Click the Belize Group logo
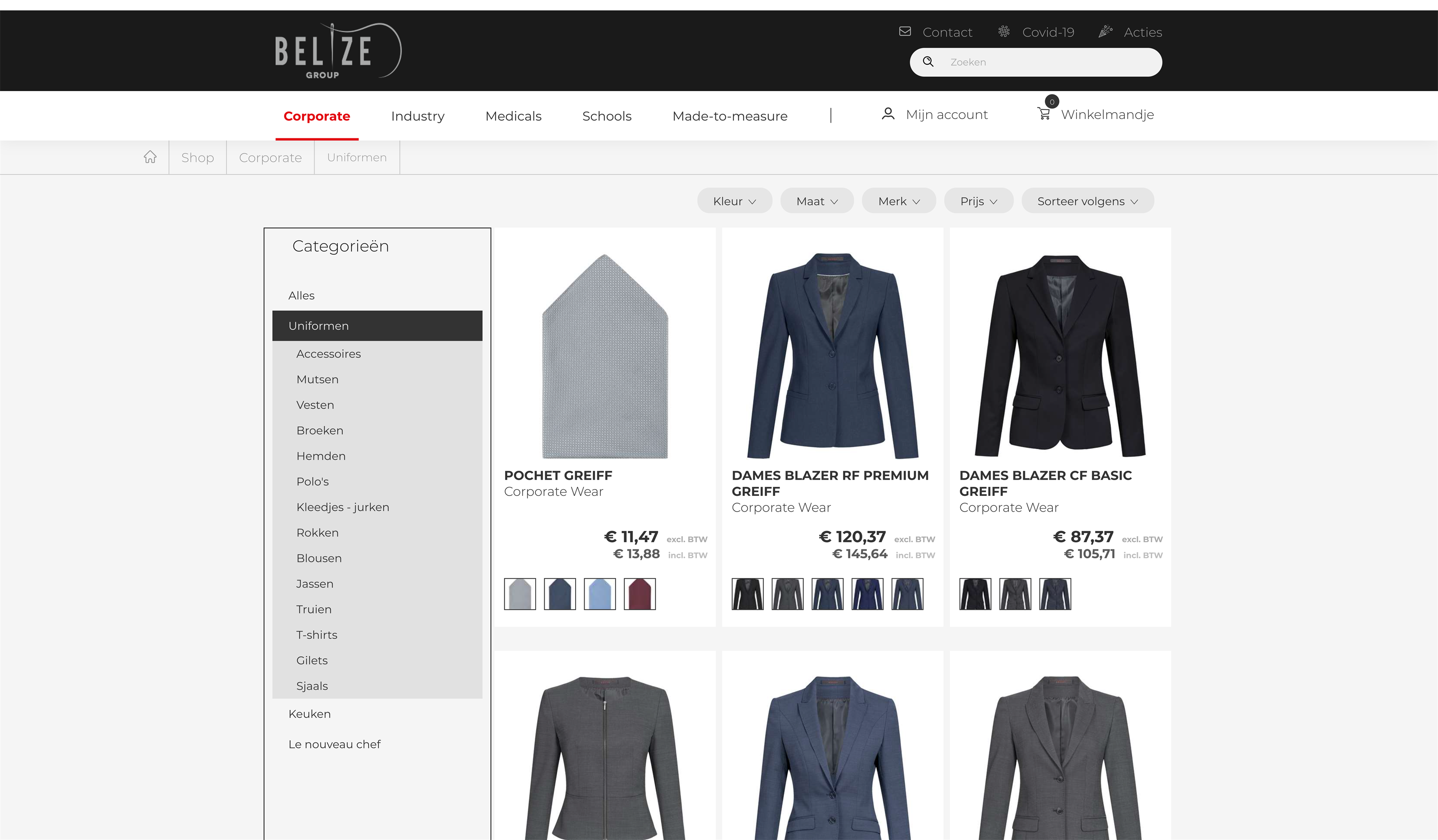Image resolution: width=1438 pixels, height=840 pixels. 338,51
